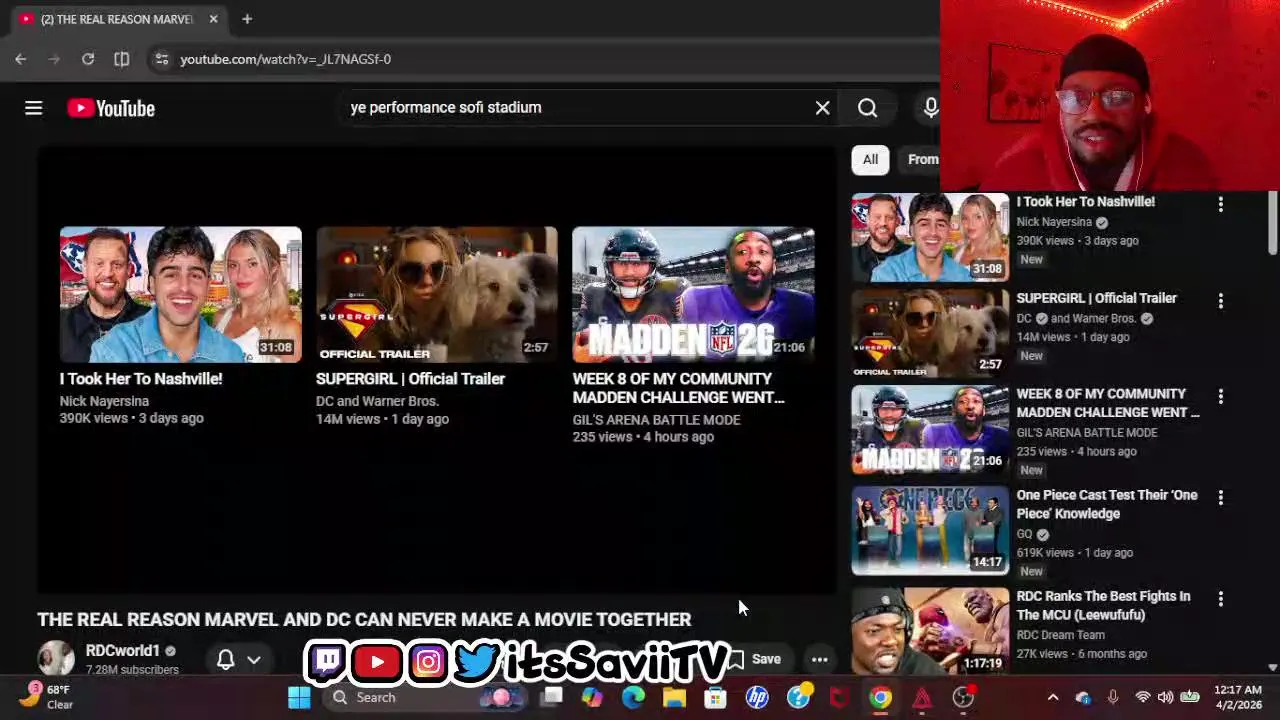Screen dimensions: 1280x720
Task: Switch to Google Chrome in the taskbar
Action: click(880, 697)
